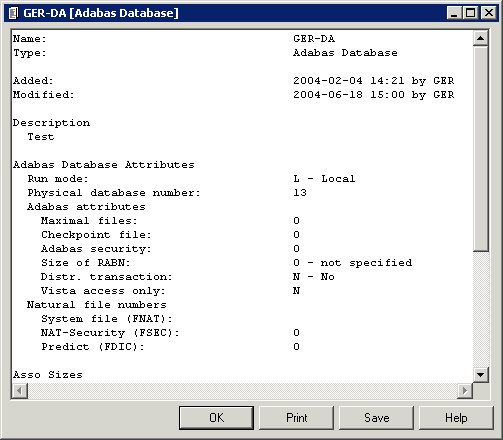
Task: Click the horizontal scrollbar left arrow
Action: coord(20,390)
